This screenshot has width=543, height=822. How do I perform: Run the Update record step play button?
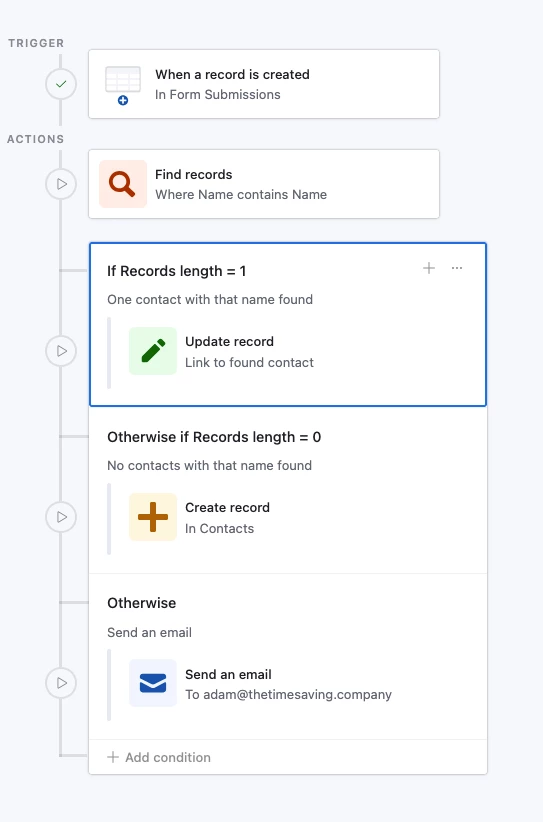coord(61,351)
